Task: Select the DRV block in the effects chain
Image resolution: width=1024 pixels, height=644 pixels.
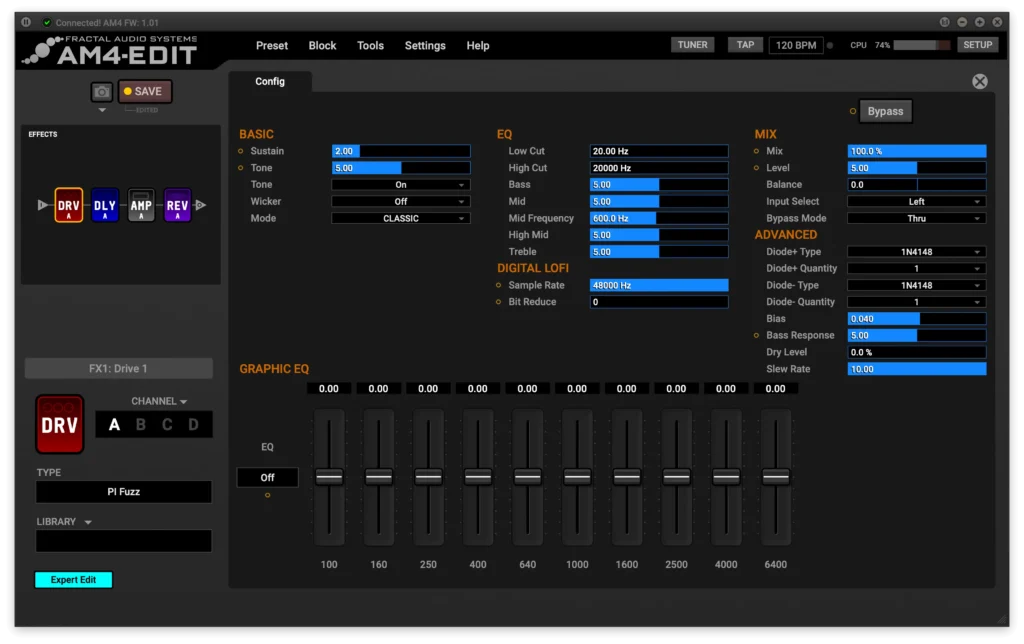Action: coord(69,205)
